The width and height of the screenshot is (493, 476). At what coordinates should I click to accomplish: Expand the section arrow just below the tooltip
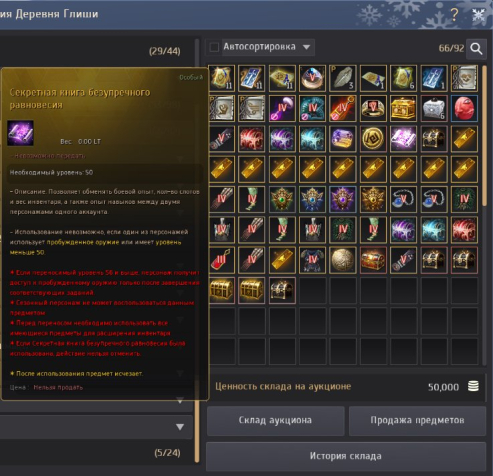(180, 401)
